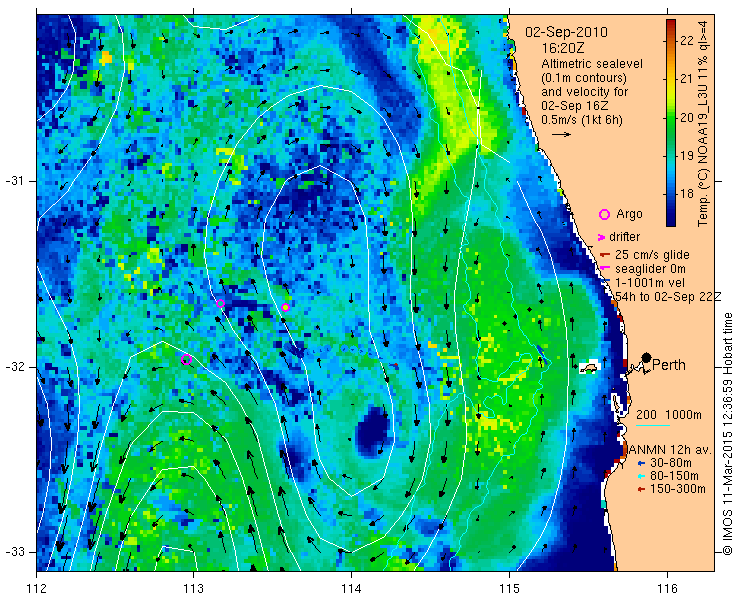Click the cyan 200/1000m isobath legend line
Screen dimensions: 740x600
[x=653, y=425]
